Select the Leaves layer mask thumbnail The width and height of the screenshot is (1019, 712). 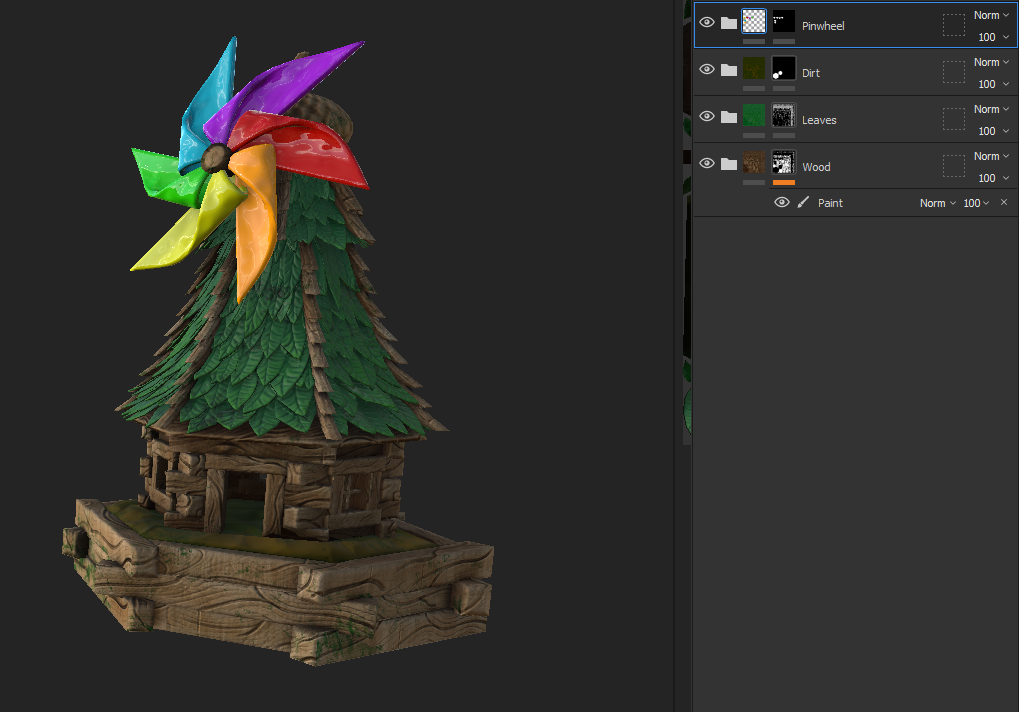[x=784, y=115]
